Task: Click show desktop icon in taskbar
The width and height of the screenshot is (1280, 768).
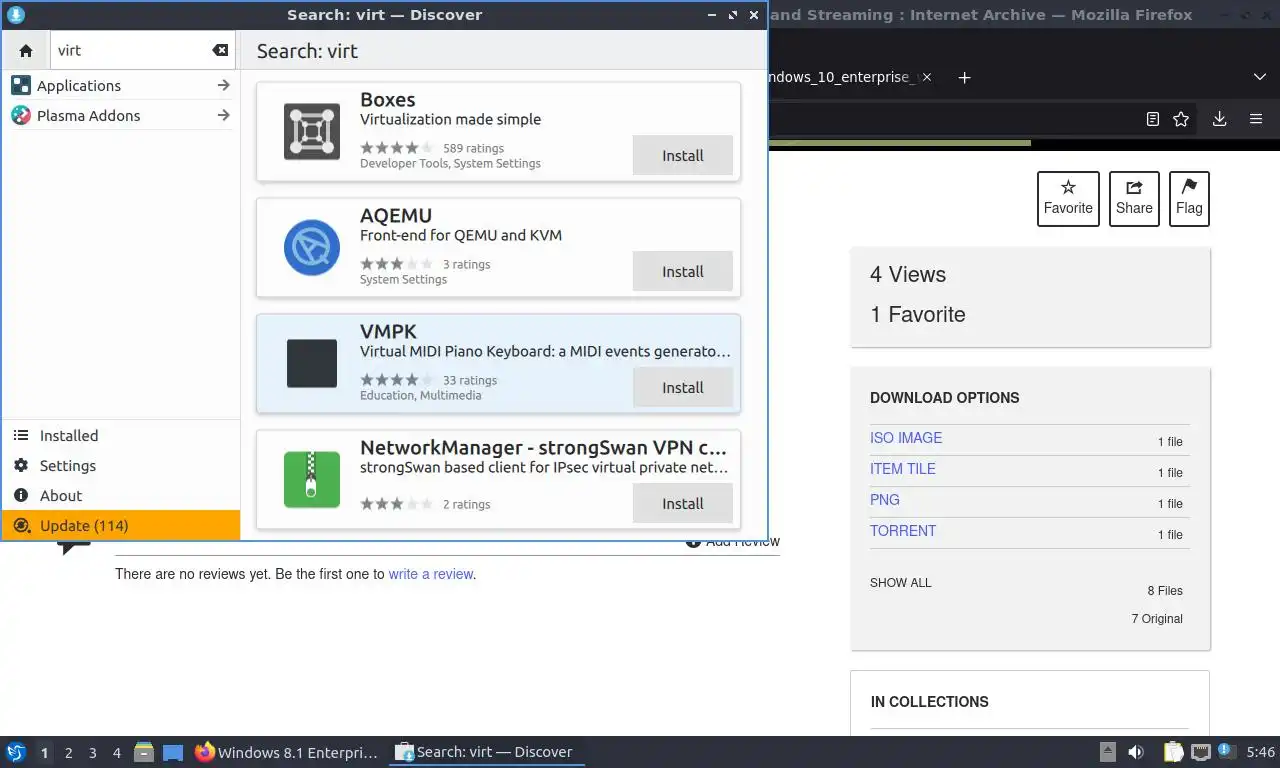Action: coord(173,752)
